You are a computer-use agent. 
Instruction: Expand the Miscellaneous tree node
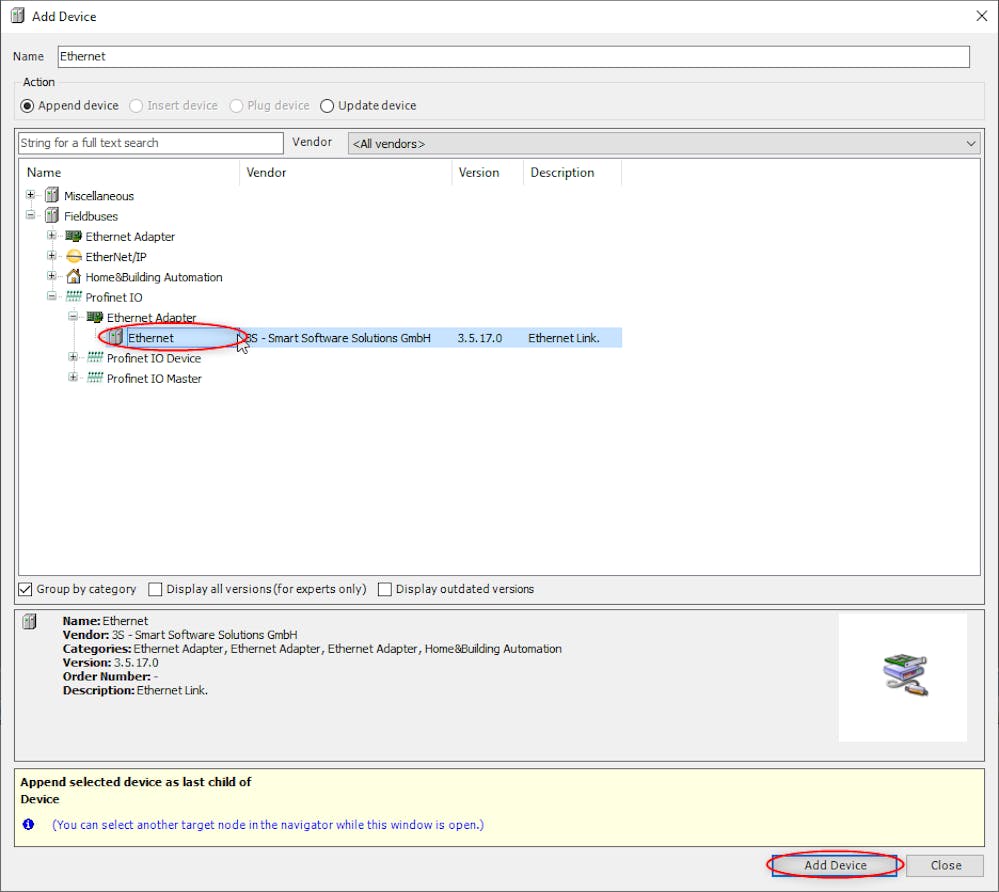point(31,194)
